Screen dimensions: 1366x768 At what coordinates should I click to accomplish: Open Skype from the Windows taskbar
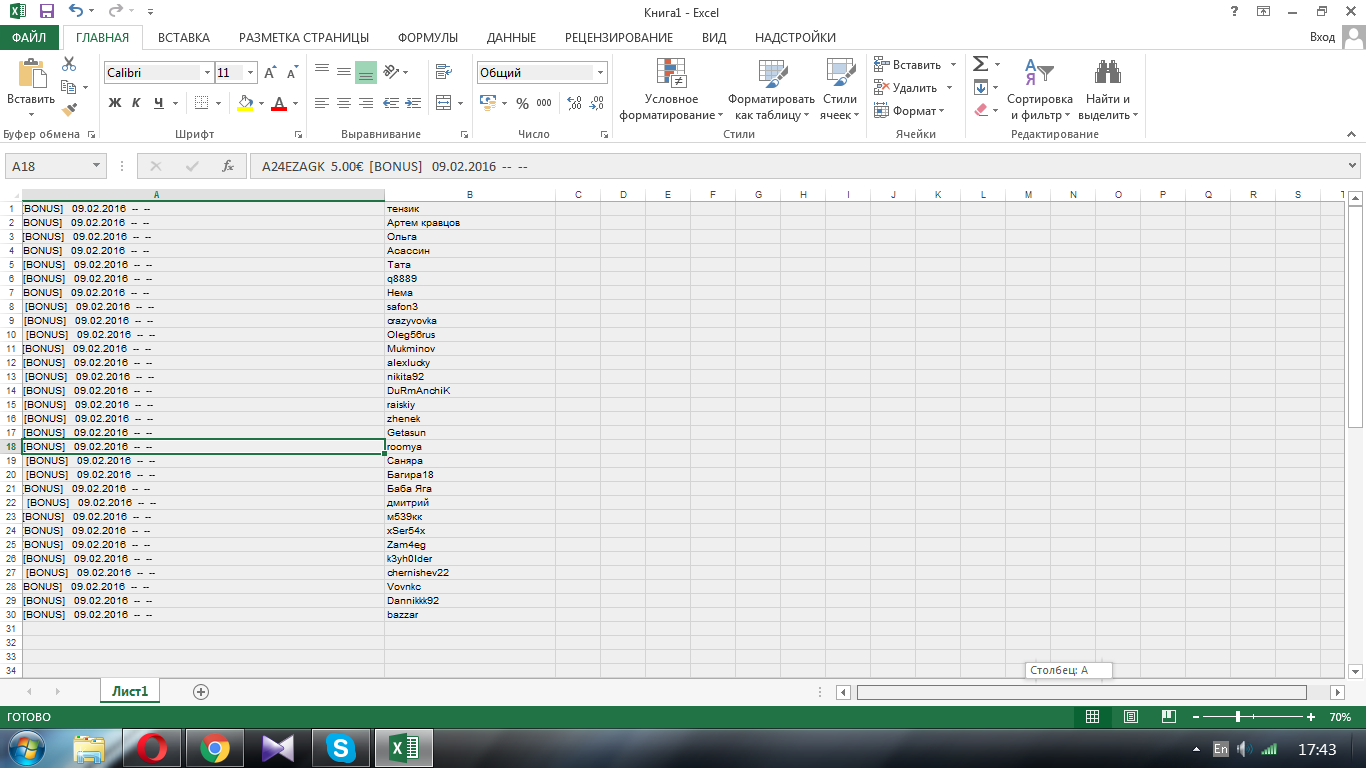pos(341,748)
